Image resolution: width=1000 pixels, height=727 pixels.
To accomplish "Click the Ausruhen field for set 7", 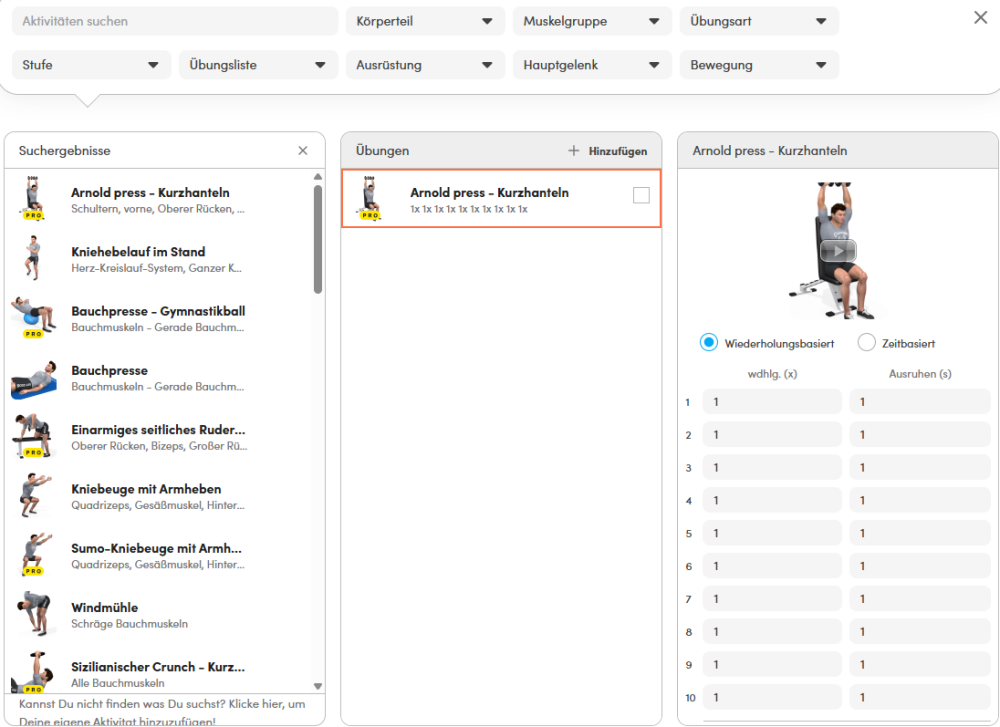I will (919, 599).
